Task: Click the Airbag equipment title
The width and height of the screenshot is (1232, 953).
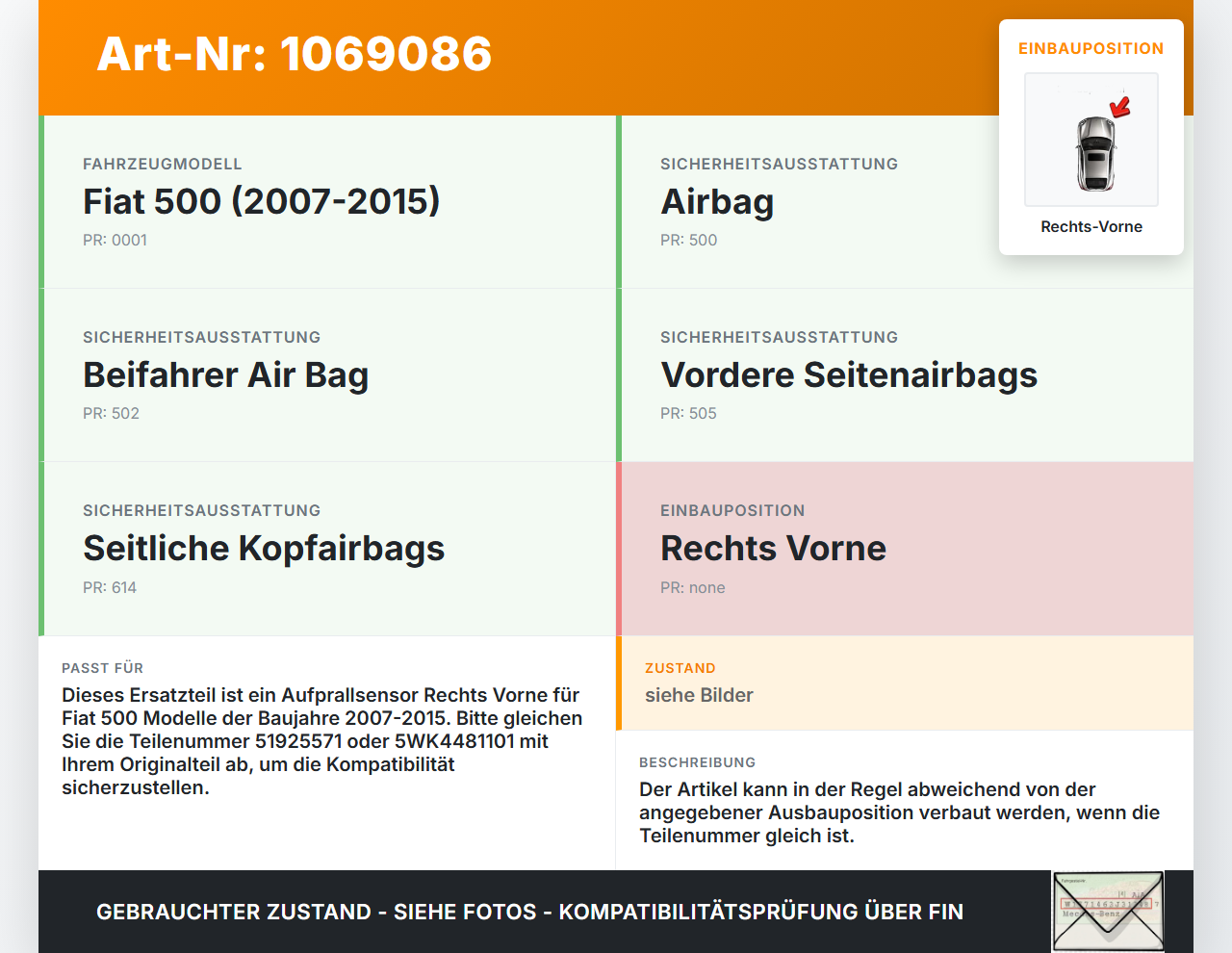Action: tap(717, 202)
